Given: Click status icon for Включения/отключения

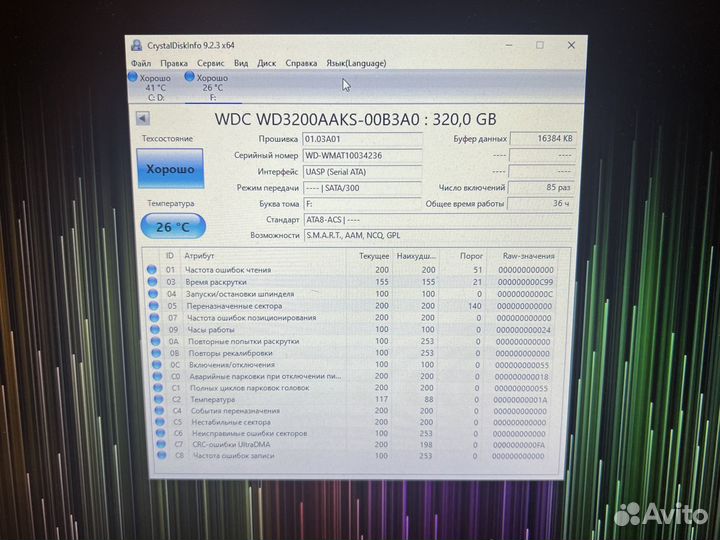Looking at the screenshot, I should click(x=157, y=365).
